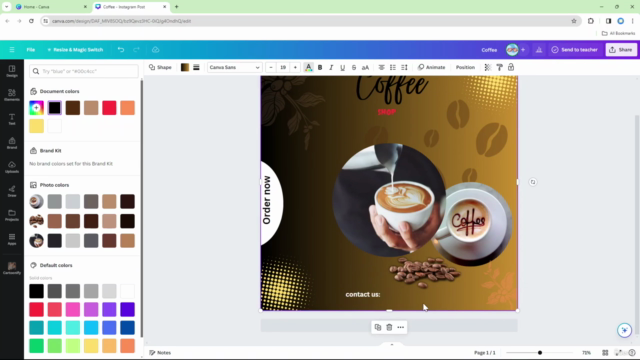The height and width of the screenshot is (360, 640).
Task: Click the font size value field
Action: pyautogui.click(x=283, y=67)
